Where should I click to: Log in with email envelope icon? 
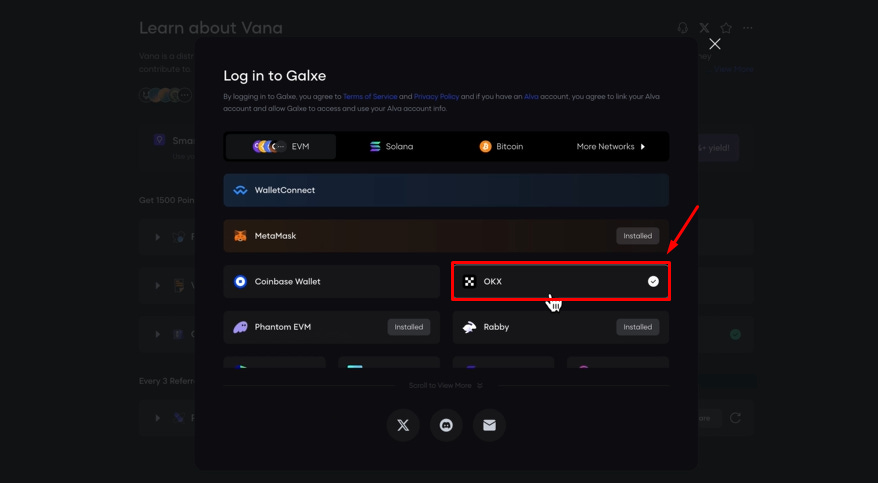click(489, 425)
